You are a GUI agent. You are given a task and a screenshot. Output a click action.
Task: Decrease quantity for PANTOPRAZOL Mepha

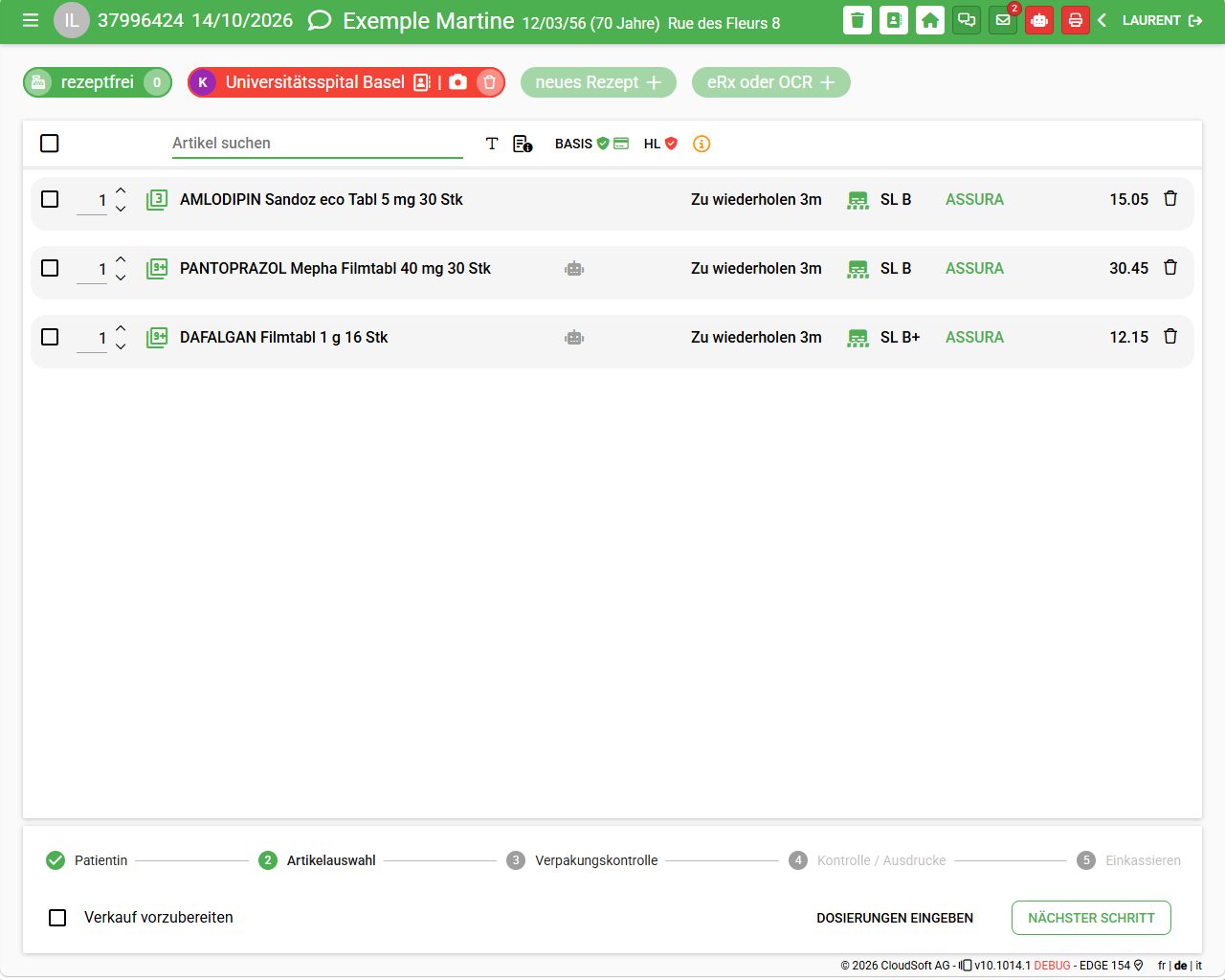pyautogui.click(x=121, y=278)
